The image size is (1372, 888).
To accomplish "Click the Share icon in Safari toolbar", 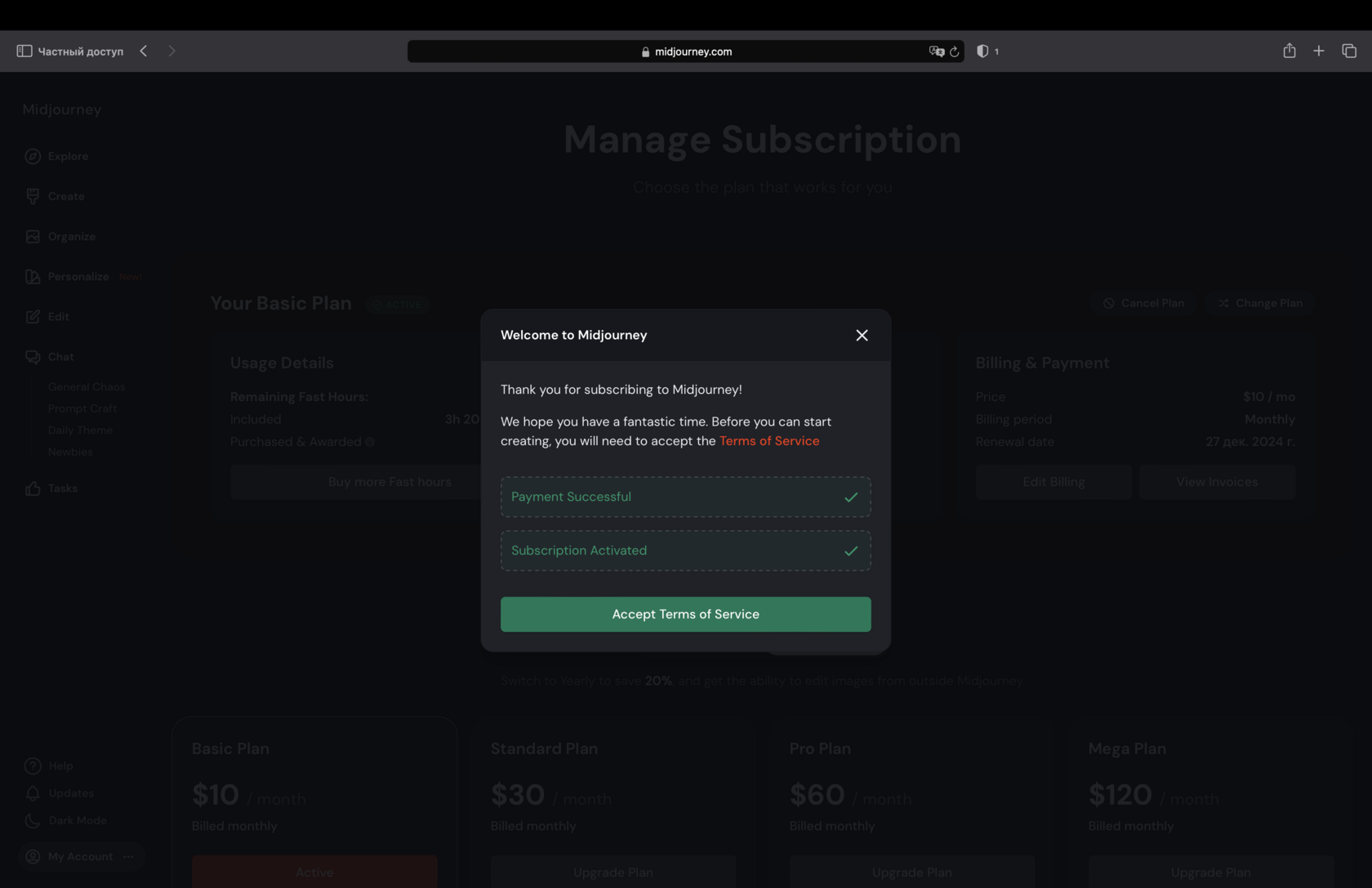I will click(x=1290, y=51).
